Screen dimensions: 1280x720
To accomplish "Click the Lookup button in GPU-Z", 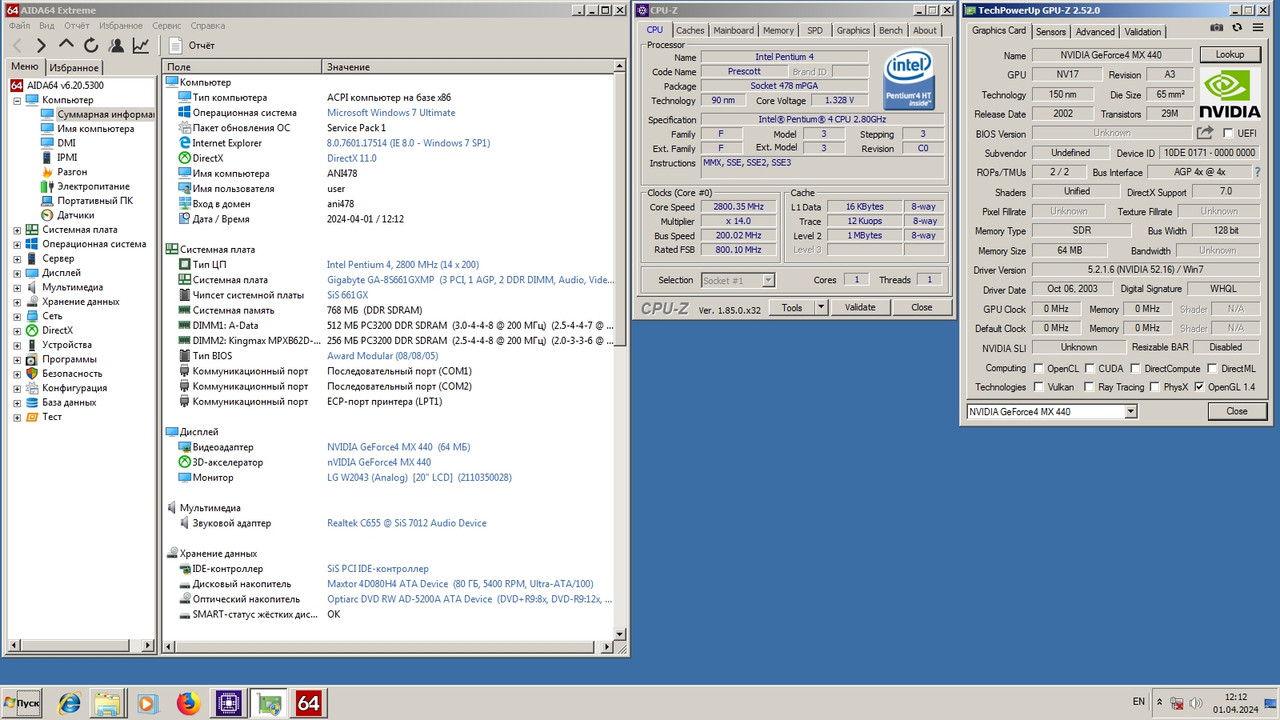I will click(1230, 55).
